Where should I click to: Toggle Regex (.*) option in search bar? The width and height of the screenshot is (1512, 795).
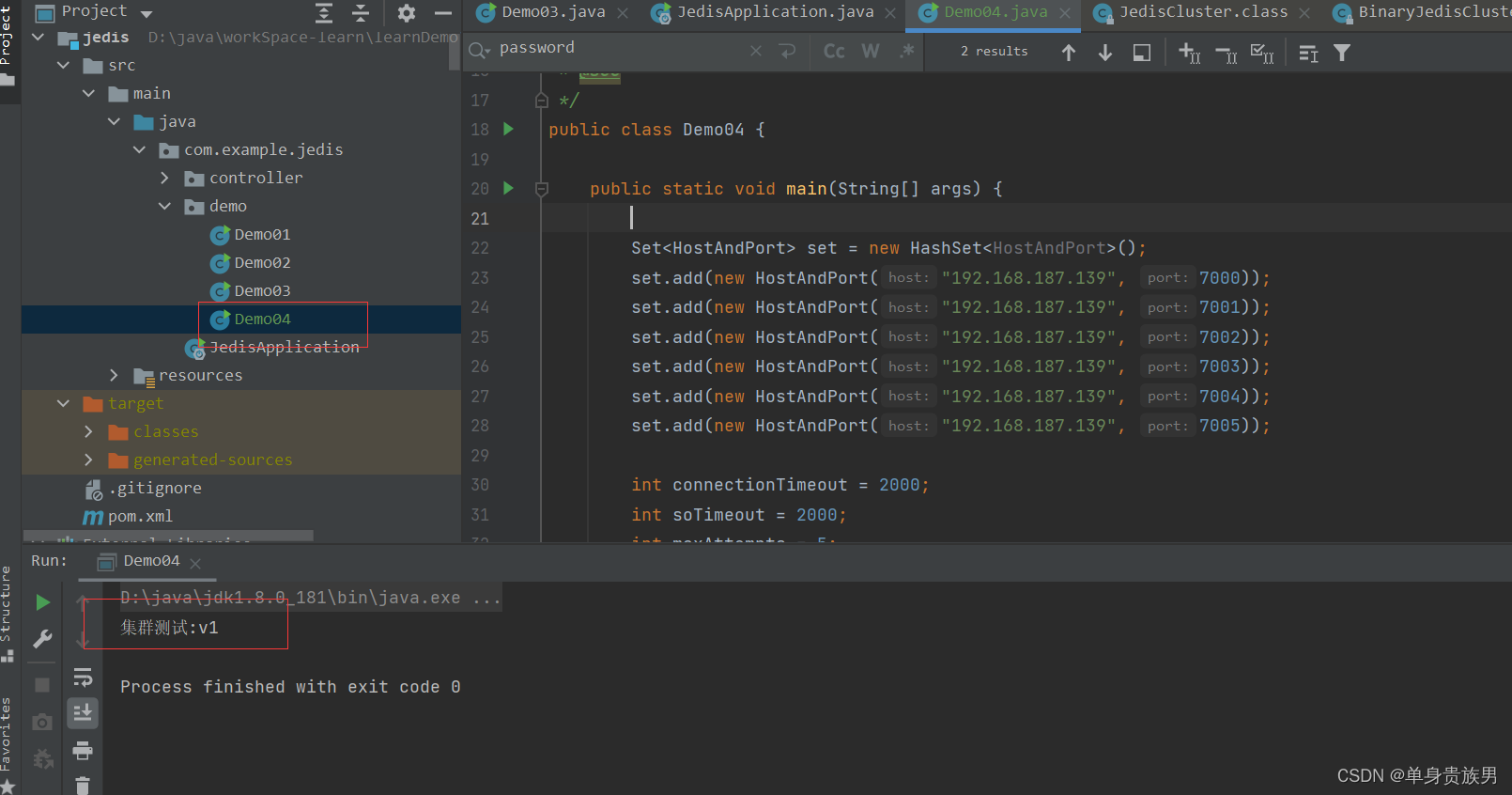click(x=906, y=51)
